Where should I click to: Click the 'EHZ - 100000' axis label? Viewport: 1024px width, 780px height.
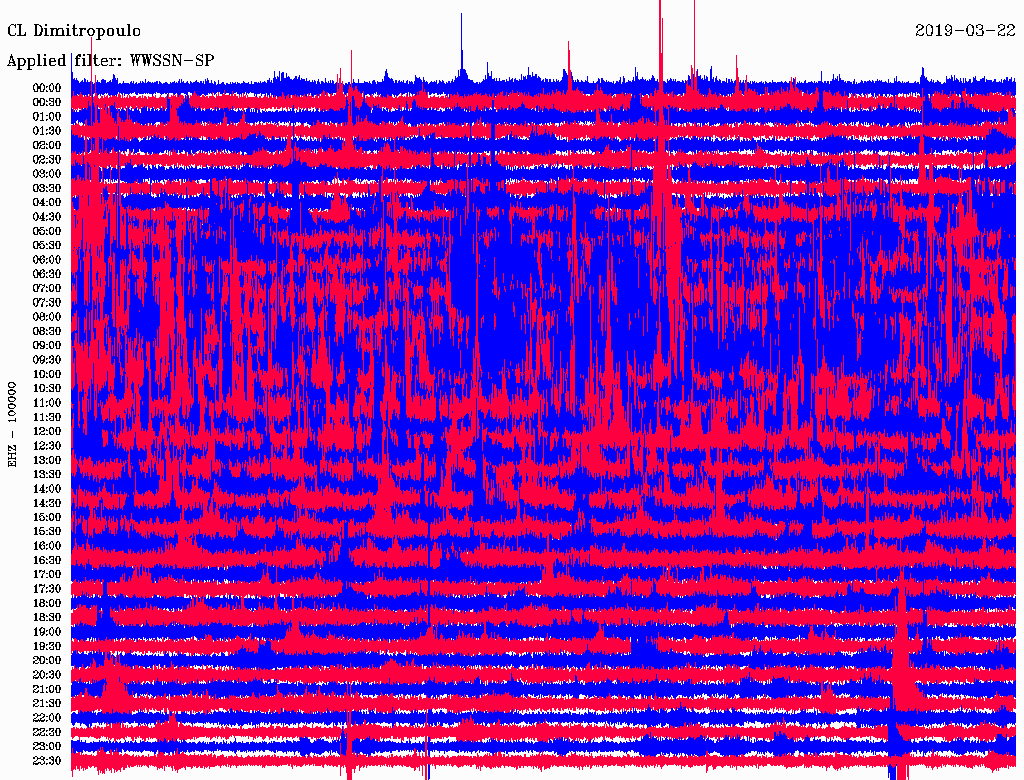pos(12,424)
